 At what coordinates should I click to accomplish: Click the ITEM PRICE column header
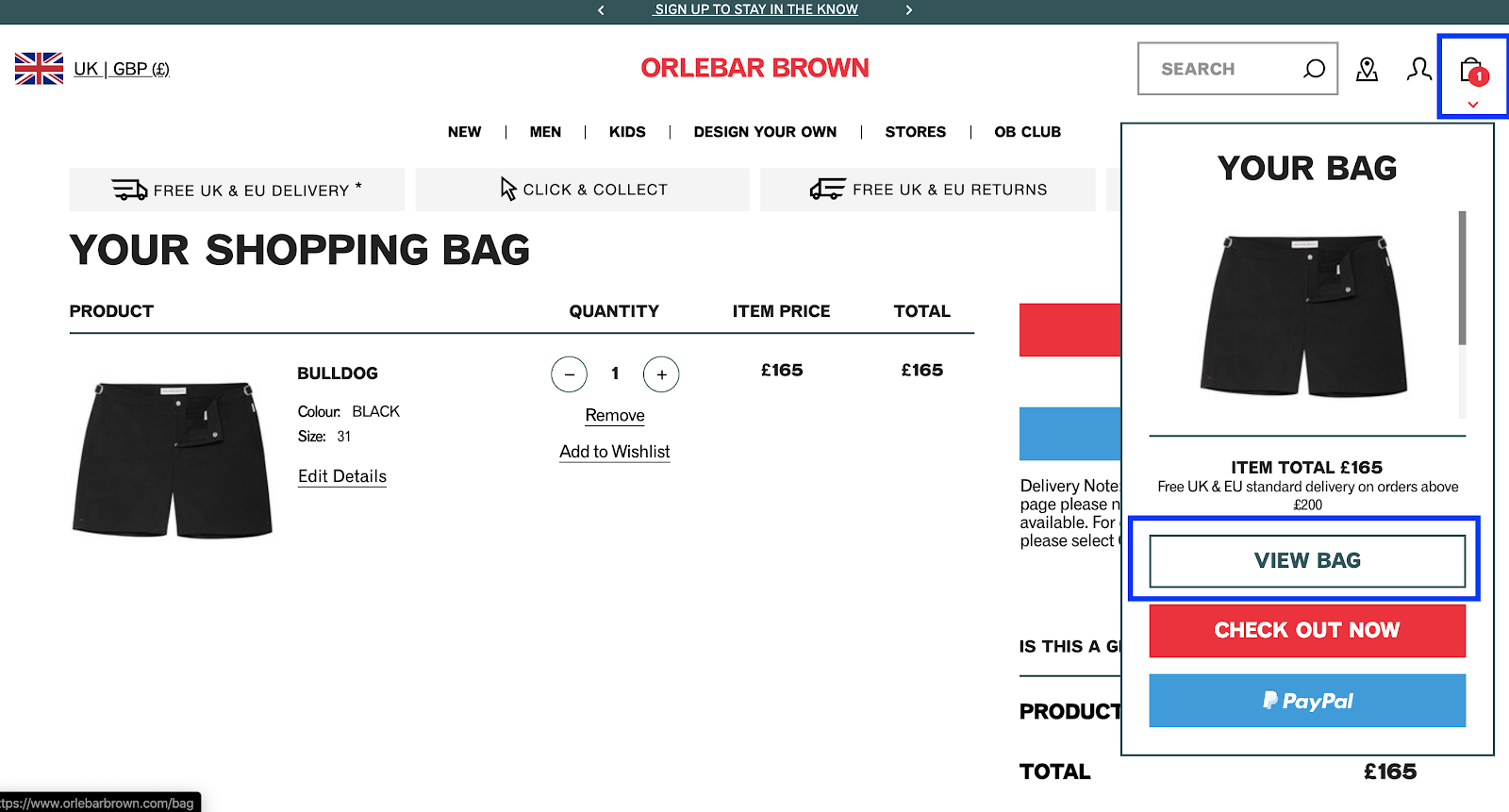pyautogui.click(x=781, y=311)
